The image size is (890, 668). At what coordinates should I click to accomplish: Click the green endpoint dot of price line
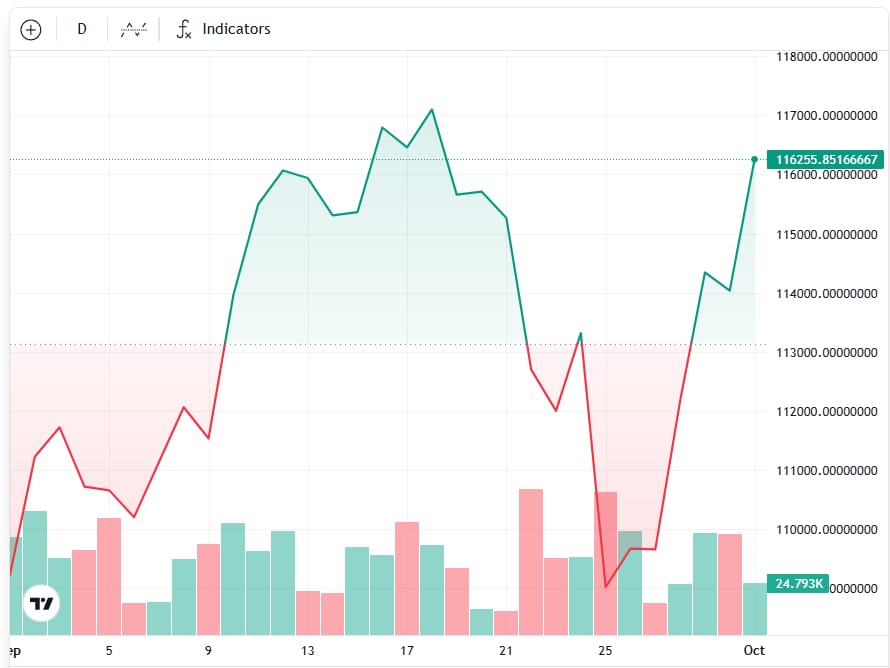click(x=754, y=159)
